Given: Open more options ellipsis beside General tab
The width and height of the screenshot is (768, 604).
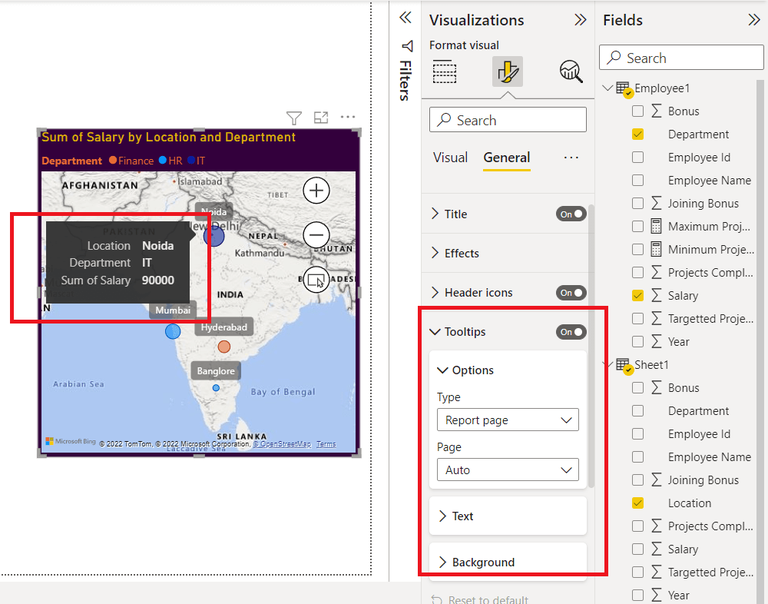Looking at the screenshot, I should pos(571,158).
